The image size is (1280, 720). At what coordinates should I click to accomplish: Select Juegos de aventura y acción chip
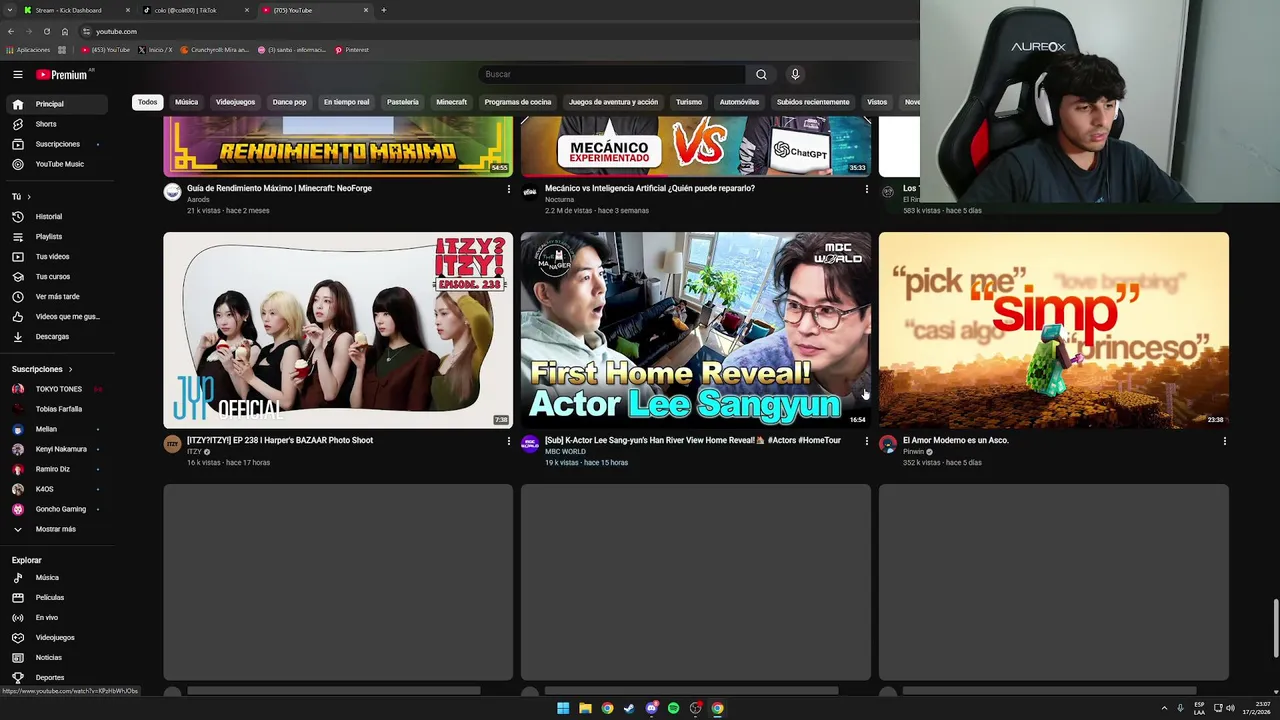tap(613, 102)
